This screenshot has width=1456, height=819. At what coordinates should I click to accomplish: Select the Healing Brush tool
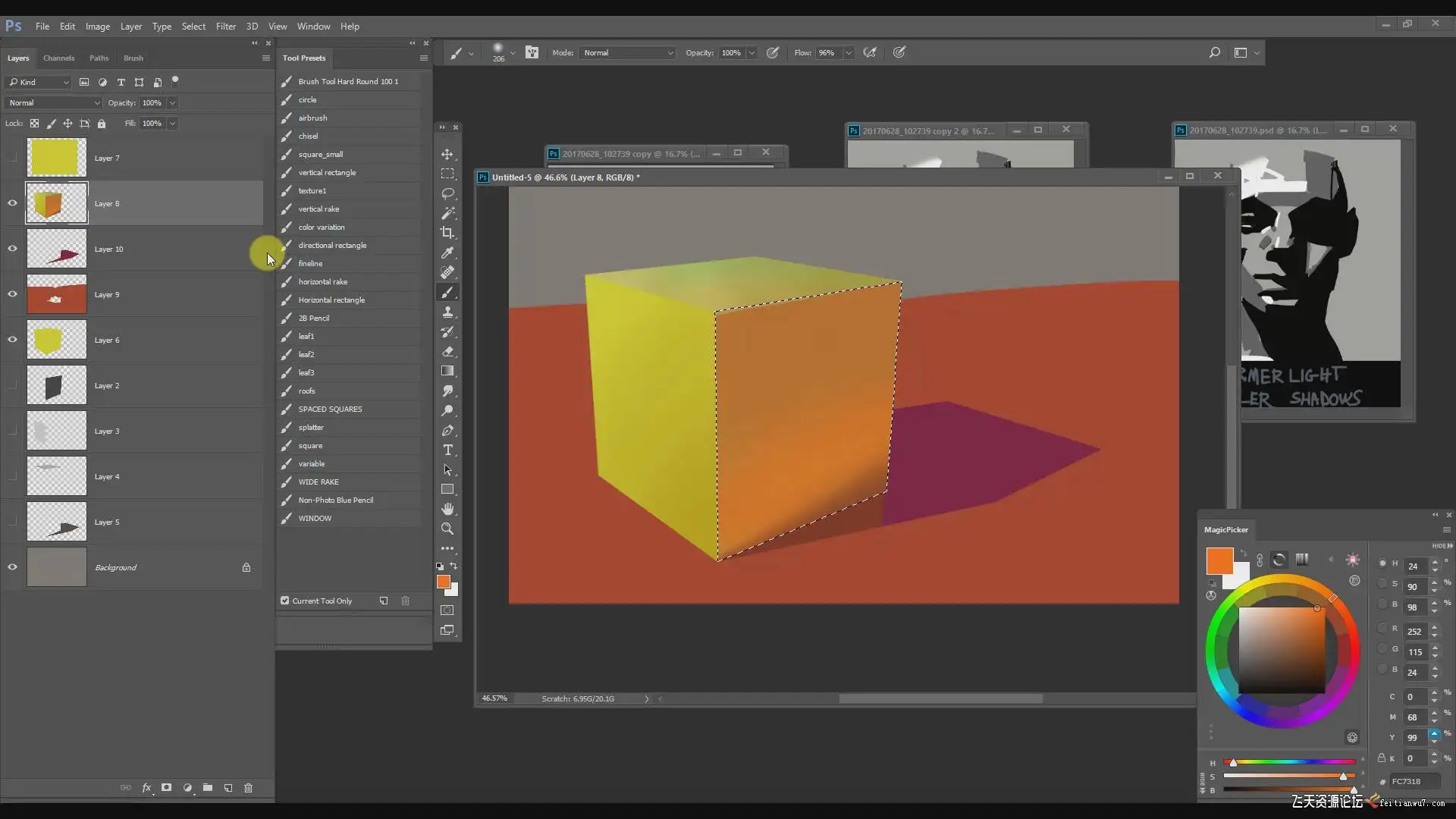click(x=447, y=272)
